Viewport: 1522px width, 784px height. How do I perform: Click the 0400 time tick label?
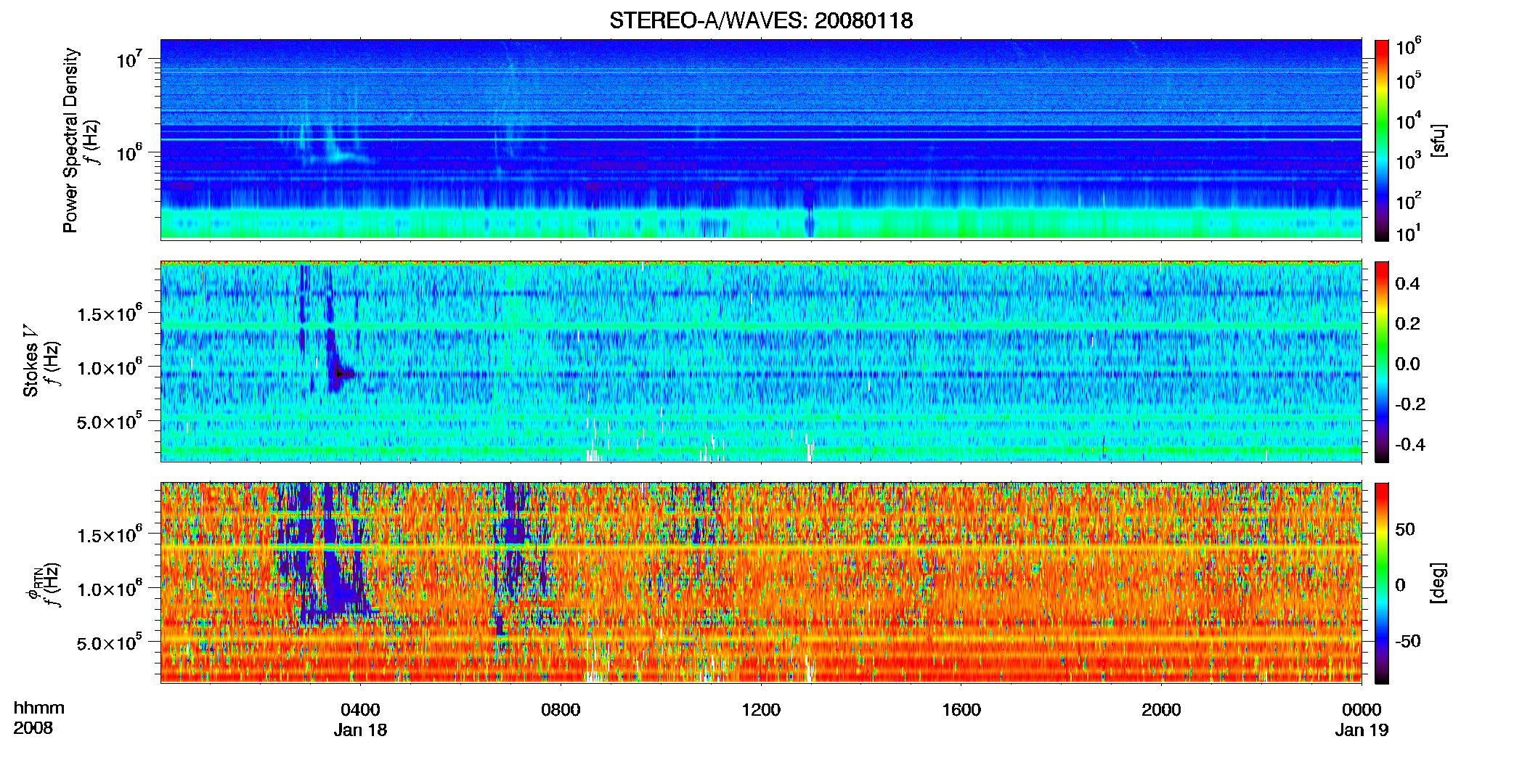360,709
